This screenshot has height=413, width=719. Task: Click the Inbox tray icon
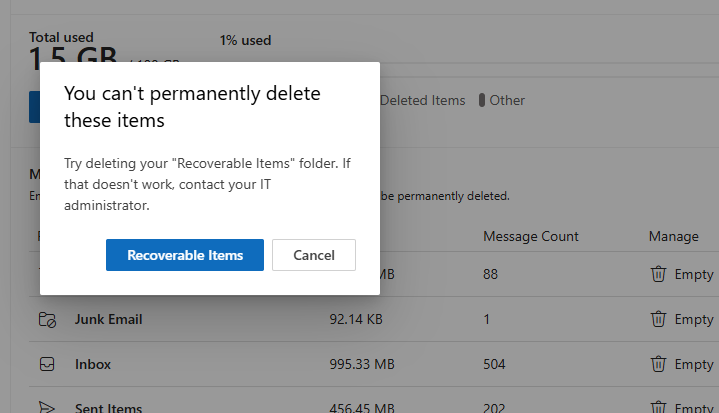click(x=47, y=365)
